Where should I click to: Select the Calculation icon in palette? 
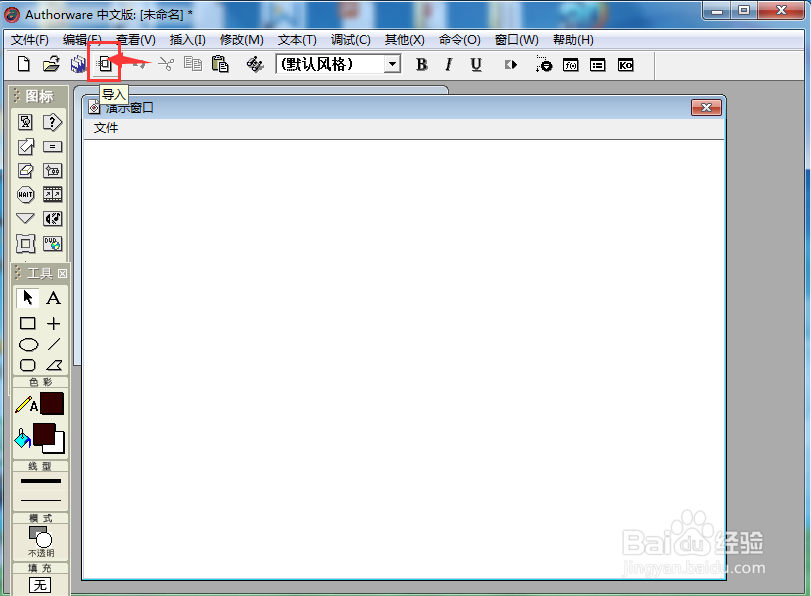pos(52,147)
